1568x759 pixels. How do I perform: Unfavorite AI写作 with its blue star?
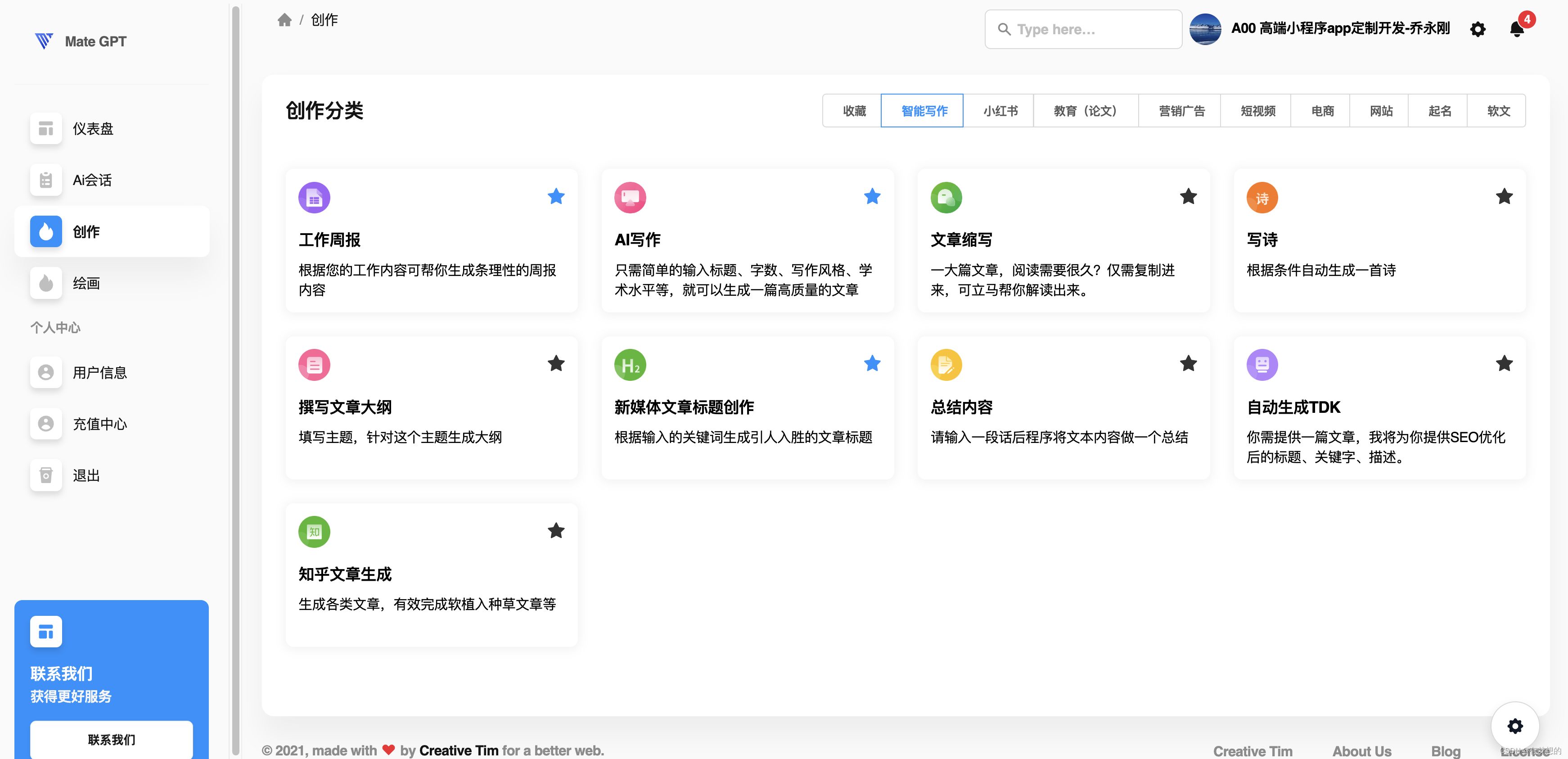click(872, 196)
